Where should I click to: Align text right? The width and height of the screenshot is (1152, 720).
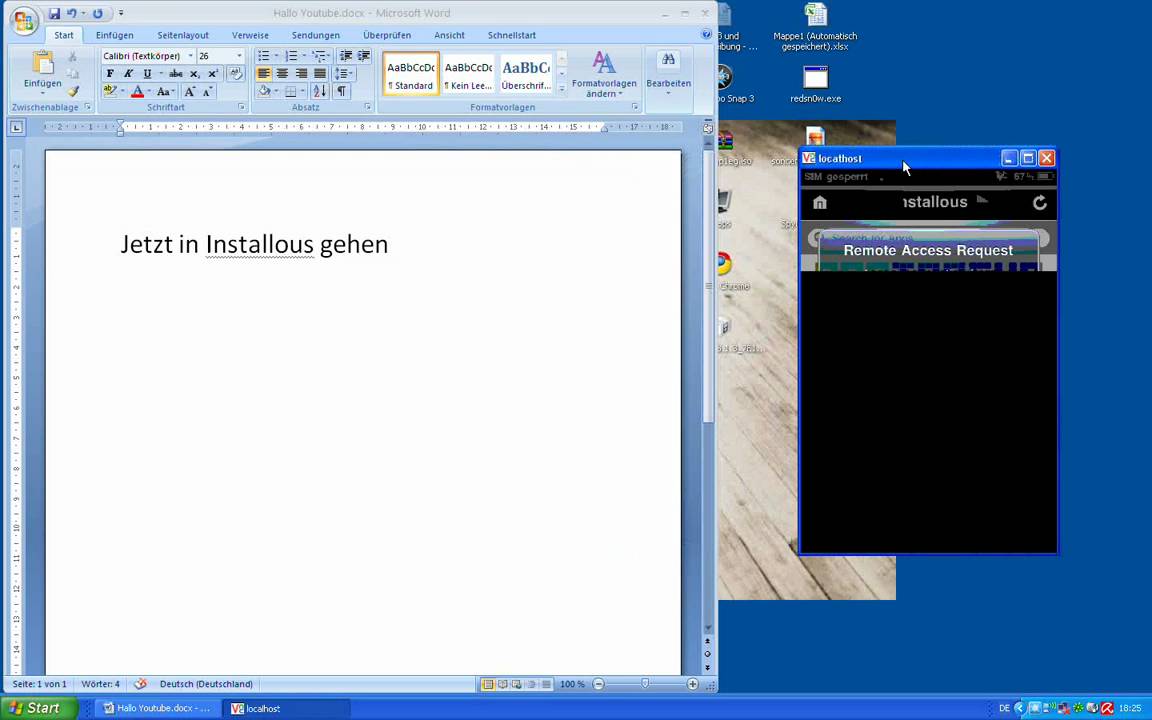[x=301, y=73]
